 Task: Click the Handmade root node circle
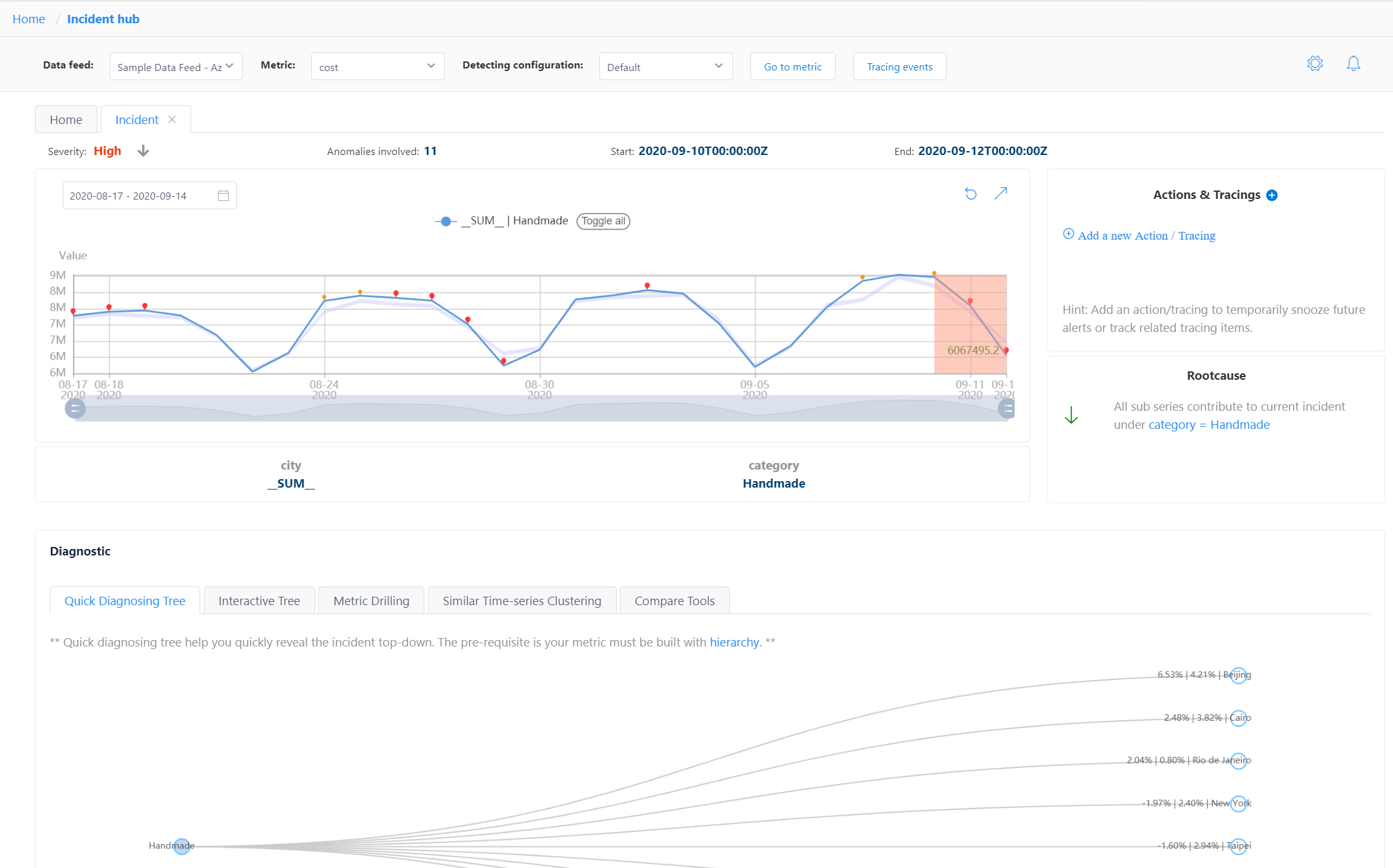click(x=182, y=846)
